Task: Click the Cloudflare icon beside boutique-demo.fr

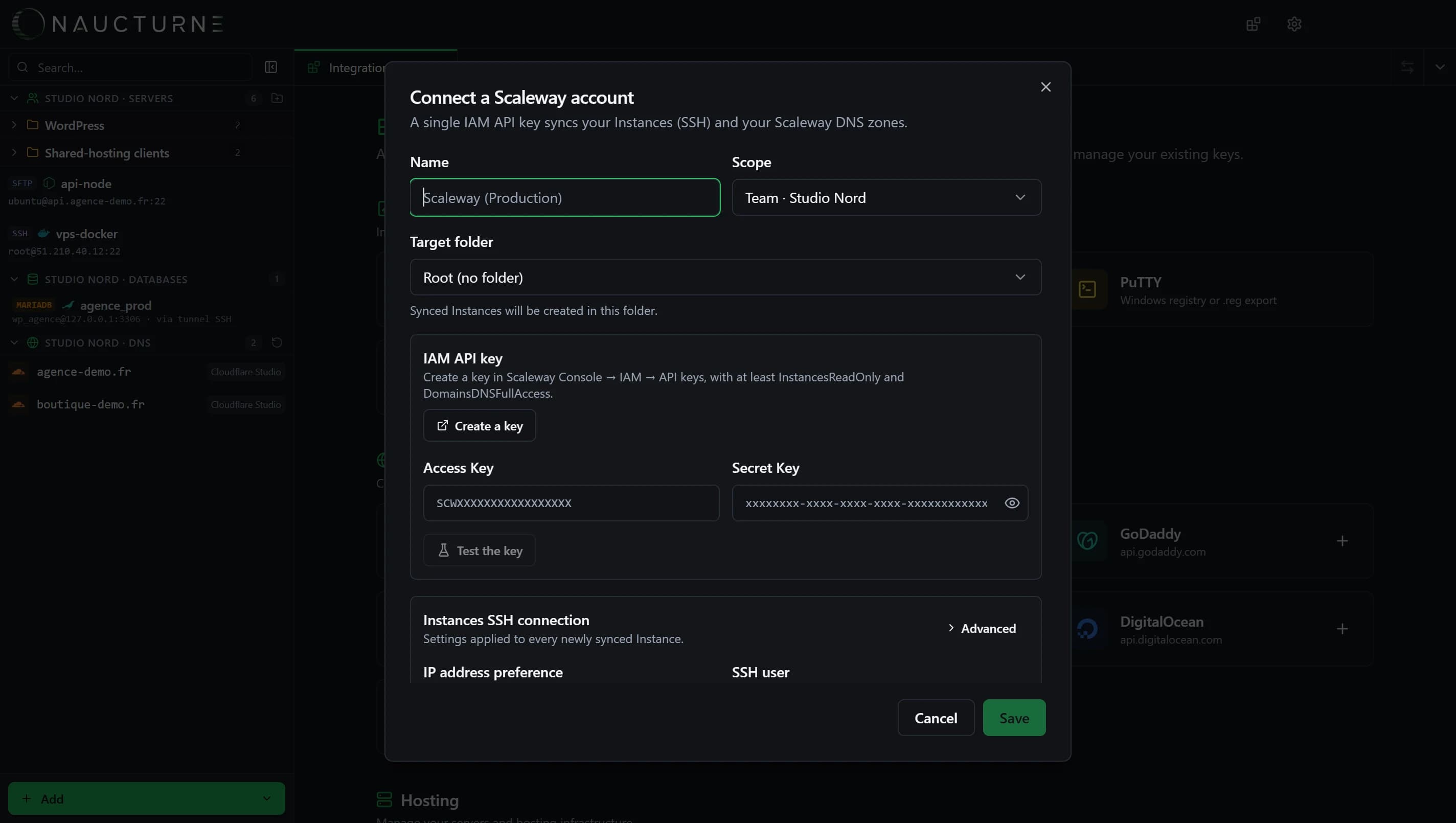Action: tap(18, 404)
